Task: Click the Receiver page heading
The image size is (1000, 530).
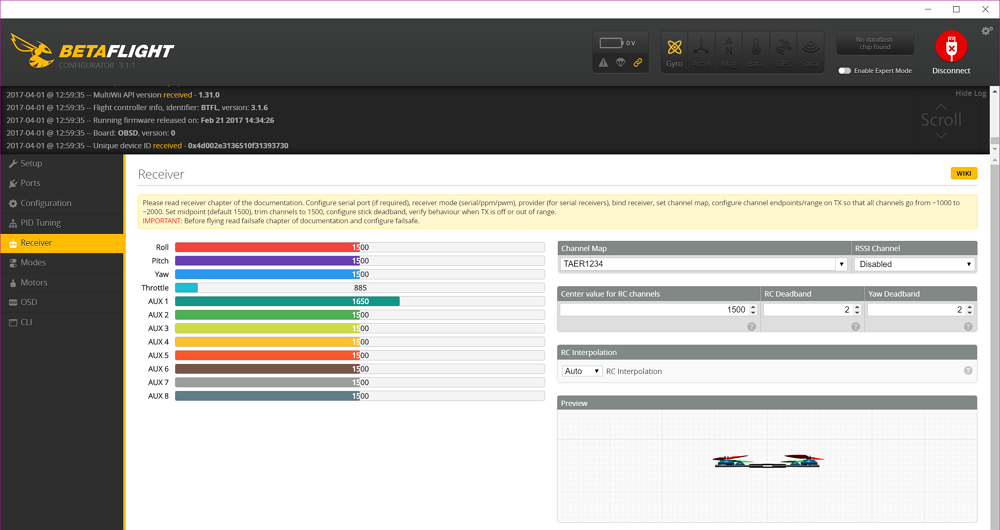Action: pos(161,174)
